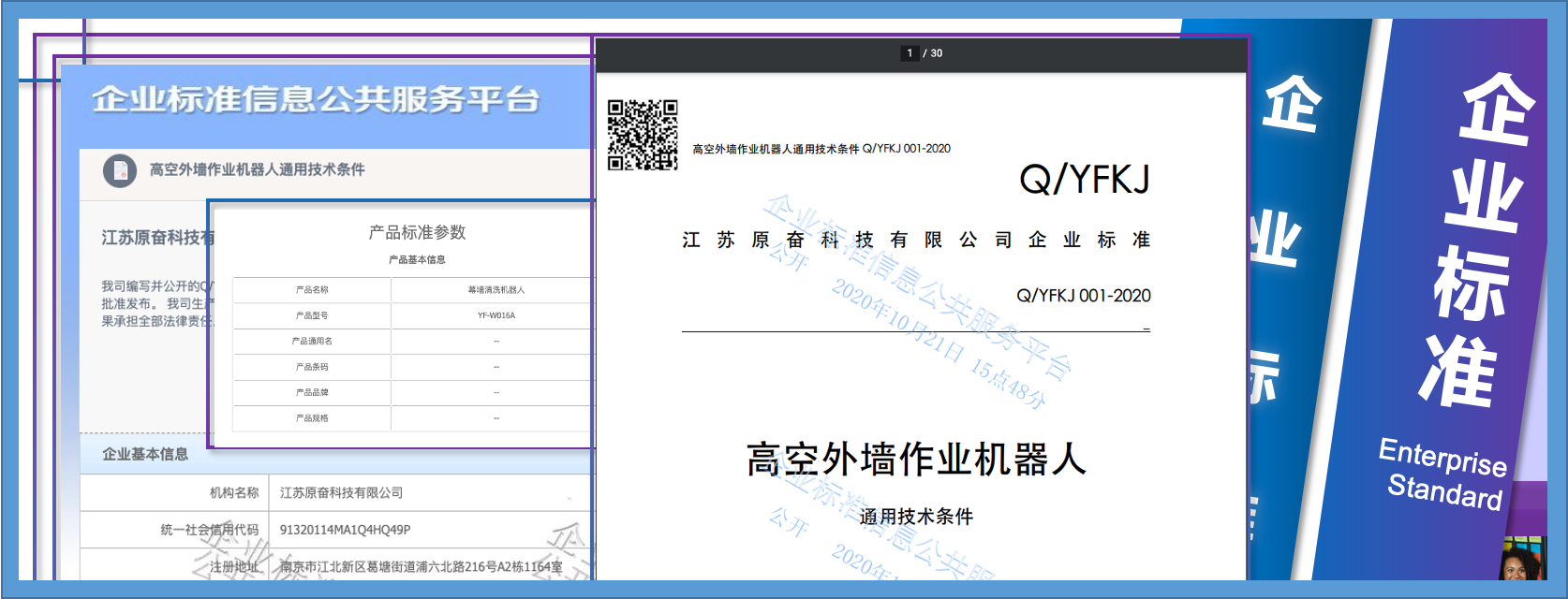The width and height of the screenshot is (1568, 599).
Task: Click the 注册地址 label cell
Action: [x=175, y=565]
